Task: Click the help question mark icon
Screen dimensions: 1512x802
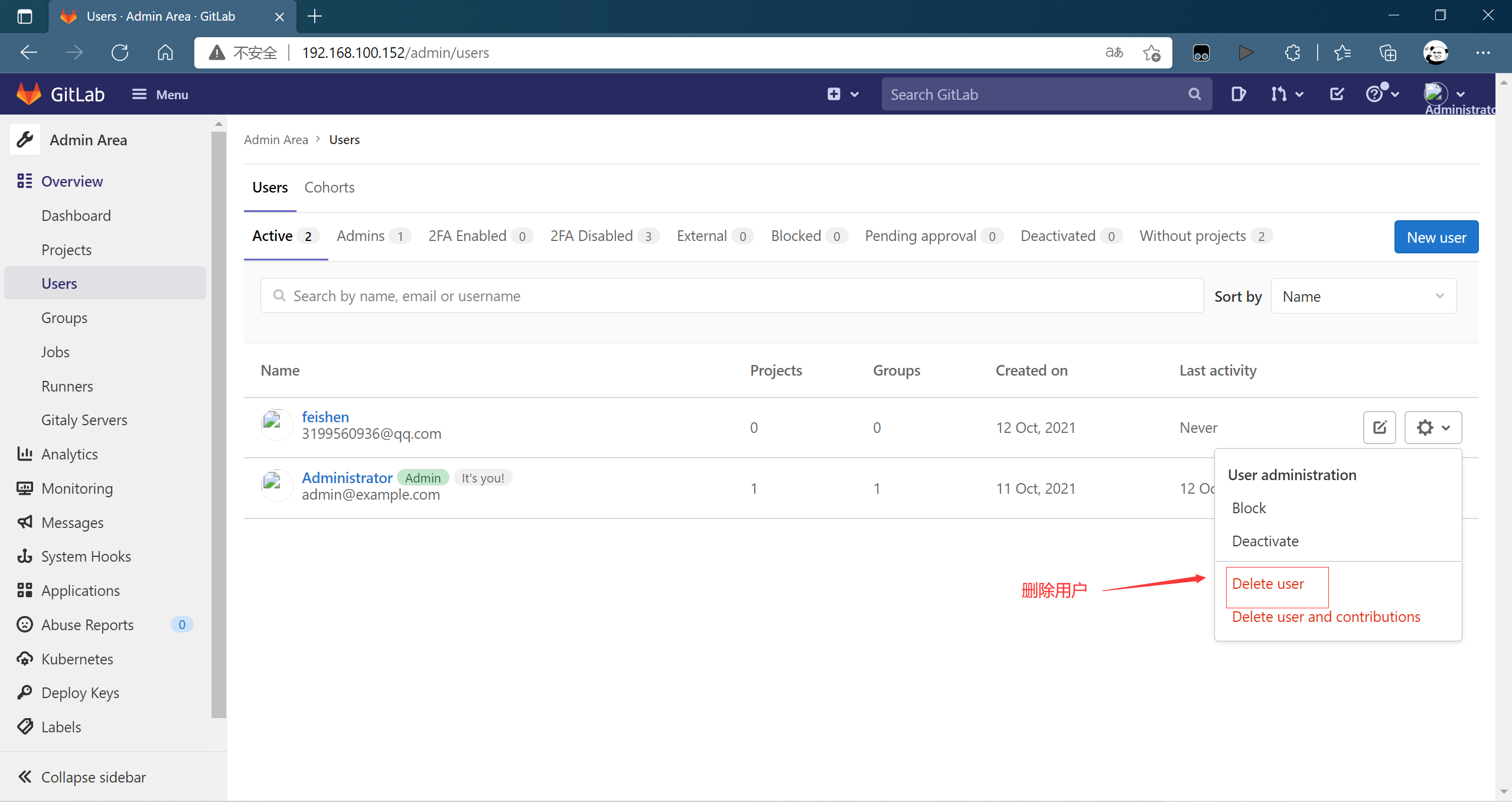Action: pyautogui.click(x=1374, y=94)
